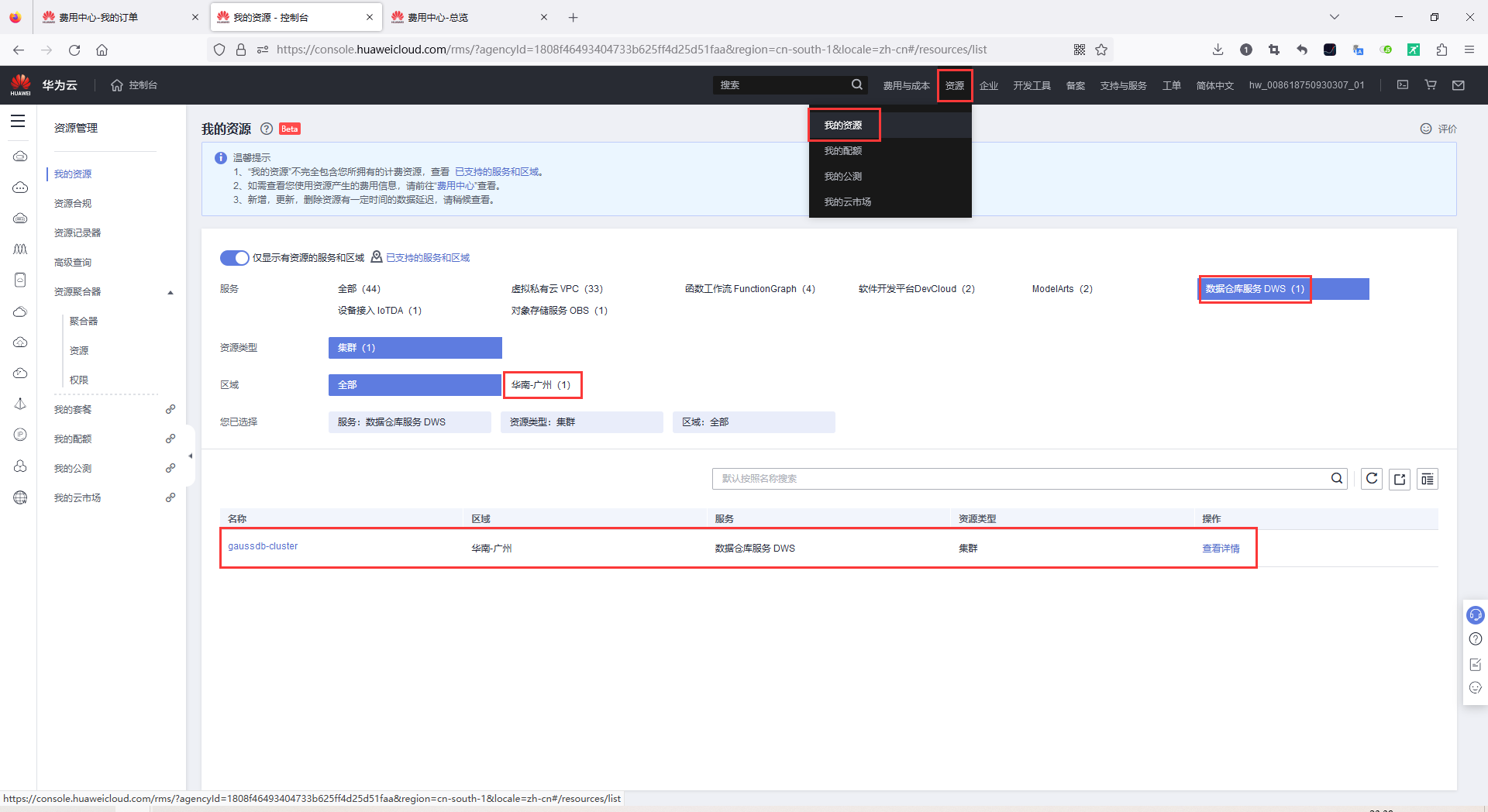Open the browser home page
The image size is (1488, 812).
point(102,50)
